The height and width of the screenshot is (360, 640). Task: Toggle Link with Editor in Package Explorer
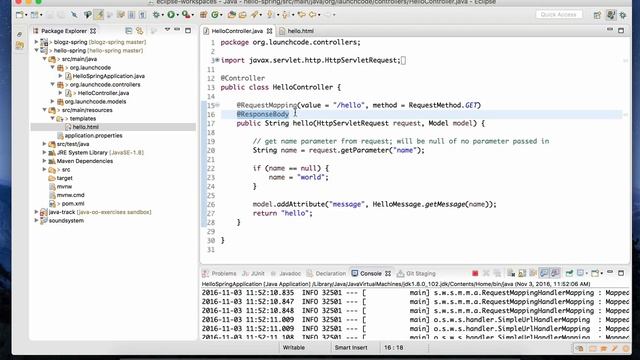click(x=140, y=31)
